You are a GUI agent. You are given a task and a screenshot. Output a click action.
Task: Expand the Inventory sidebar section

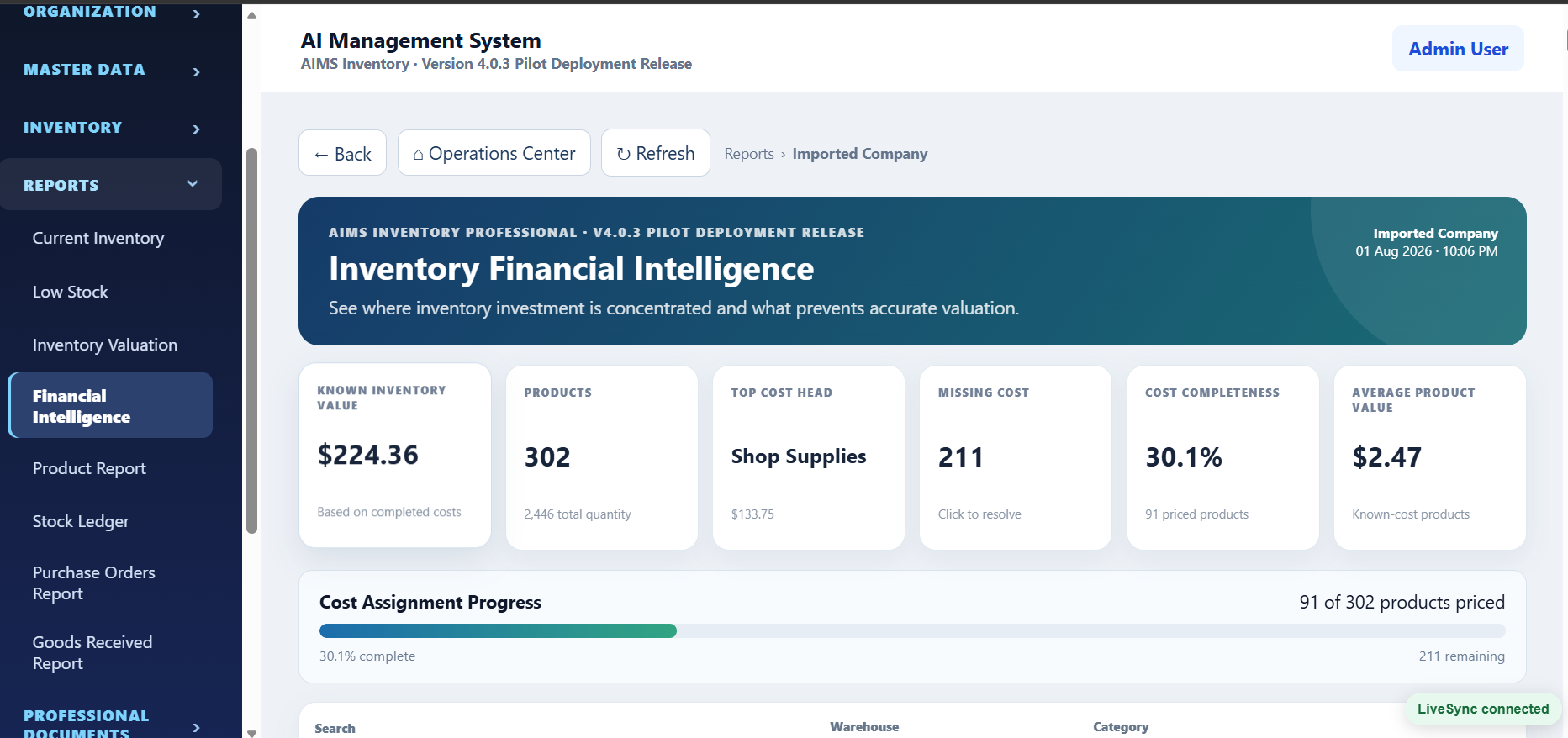click(111, 128)
